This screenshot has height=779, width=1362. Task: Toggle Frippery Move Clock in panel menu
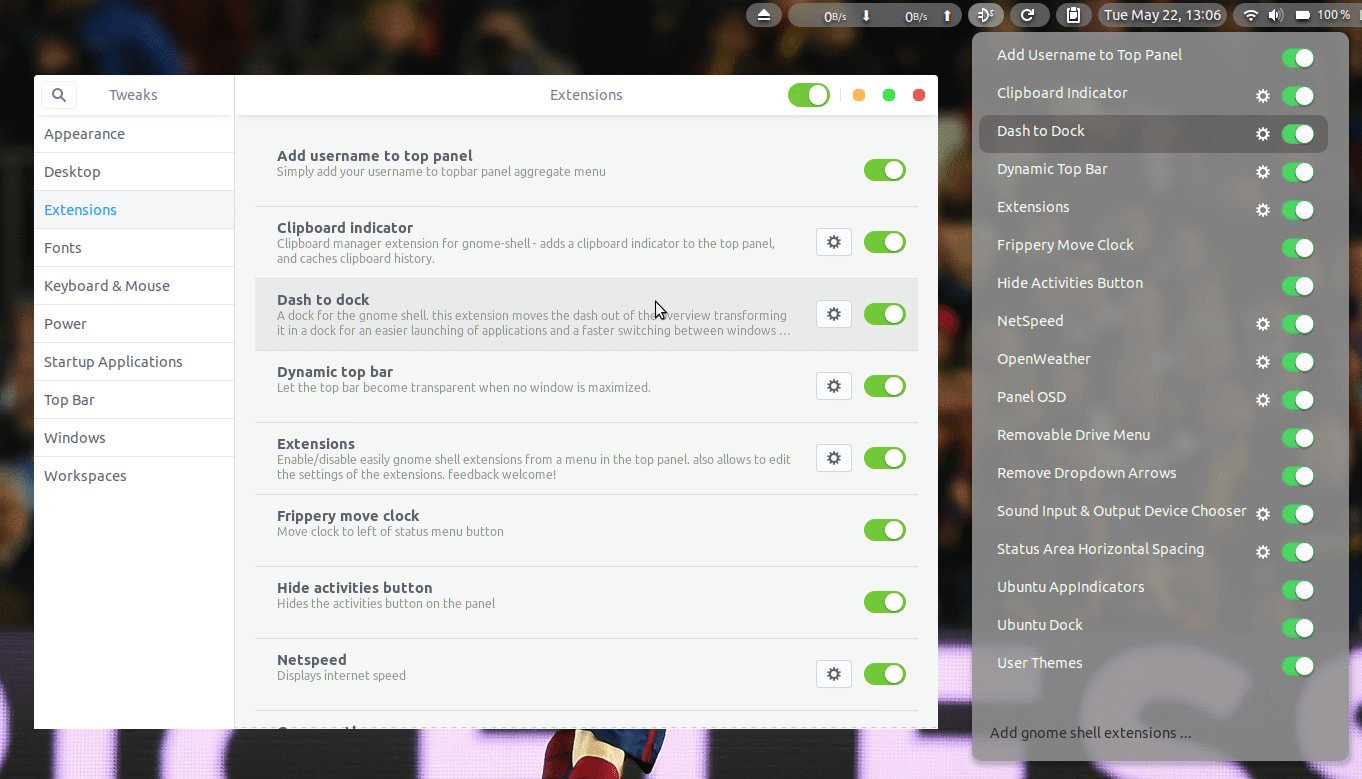[1298, 248]
